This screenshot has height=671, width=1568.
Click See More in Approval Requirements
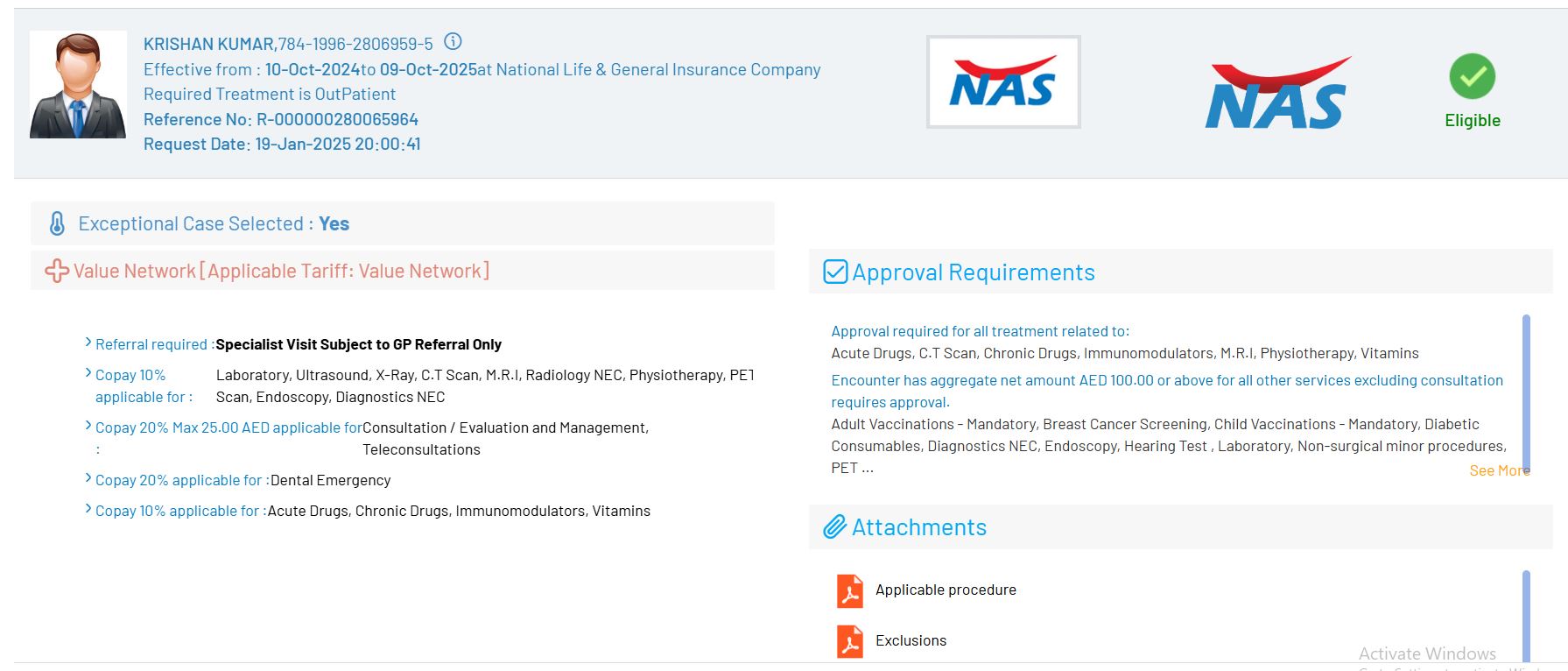point(1498,470)
